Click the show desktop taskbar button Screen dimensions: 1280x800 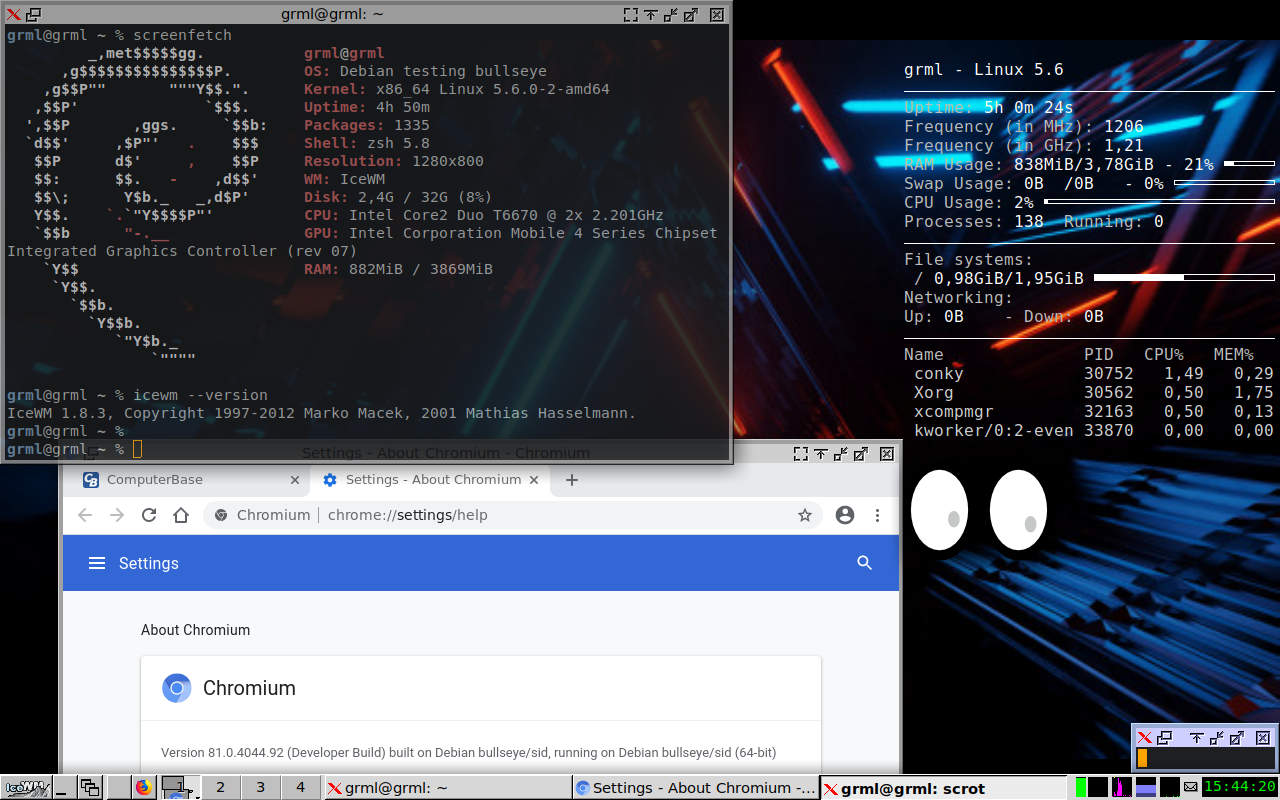click(x=64, y=787)
